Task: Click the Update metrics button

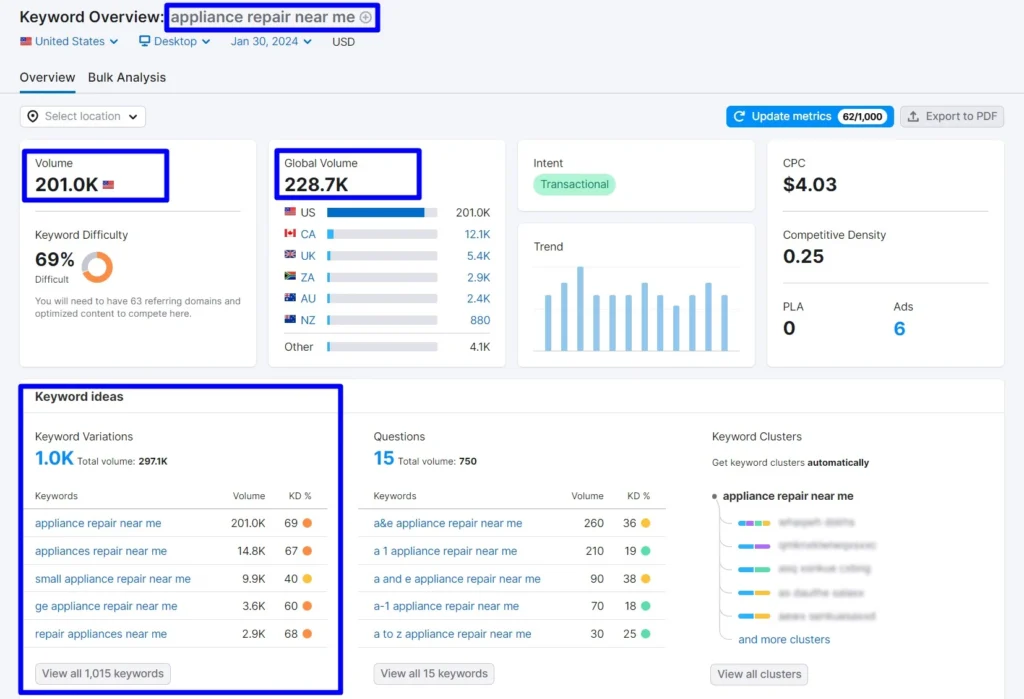Action: [809, 116]
